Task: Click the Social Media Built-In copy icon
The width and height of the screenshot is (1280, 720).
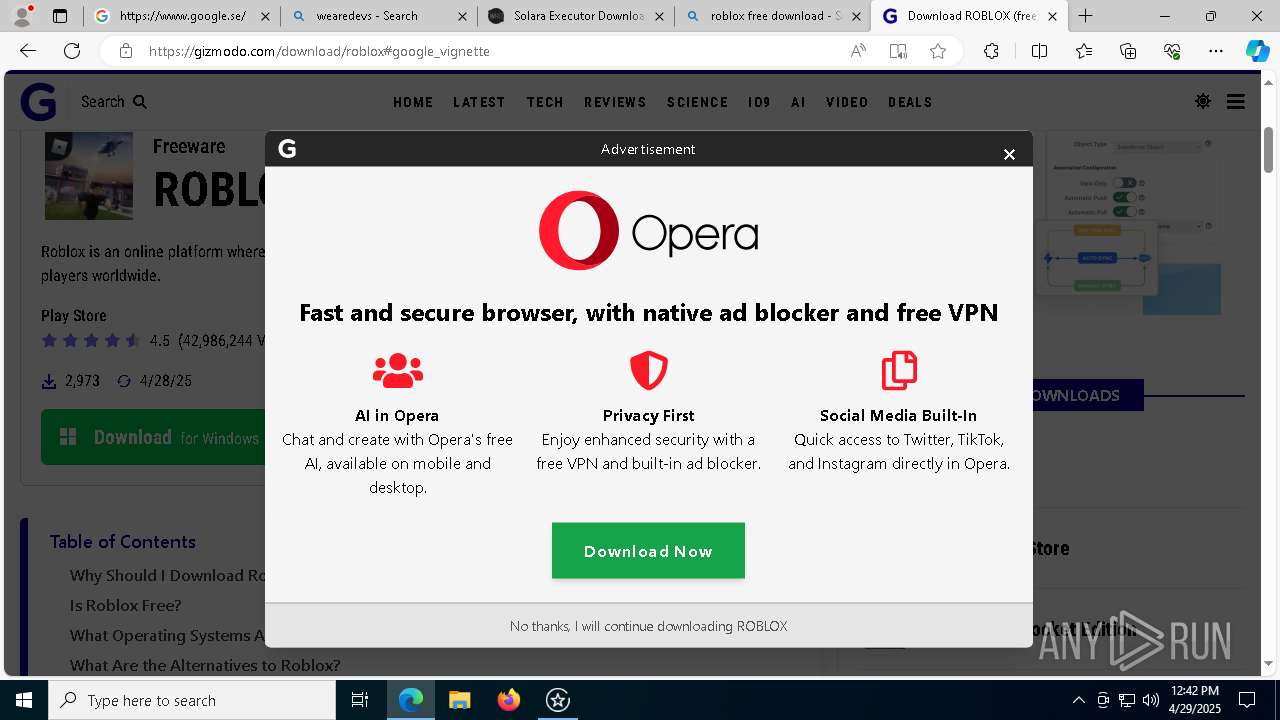Action: click(x=898, y=370)
